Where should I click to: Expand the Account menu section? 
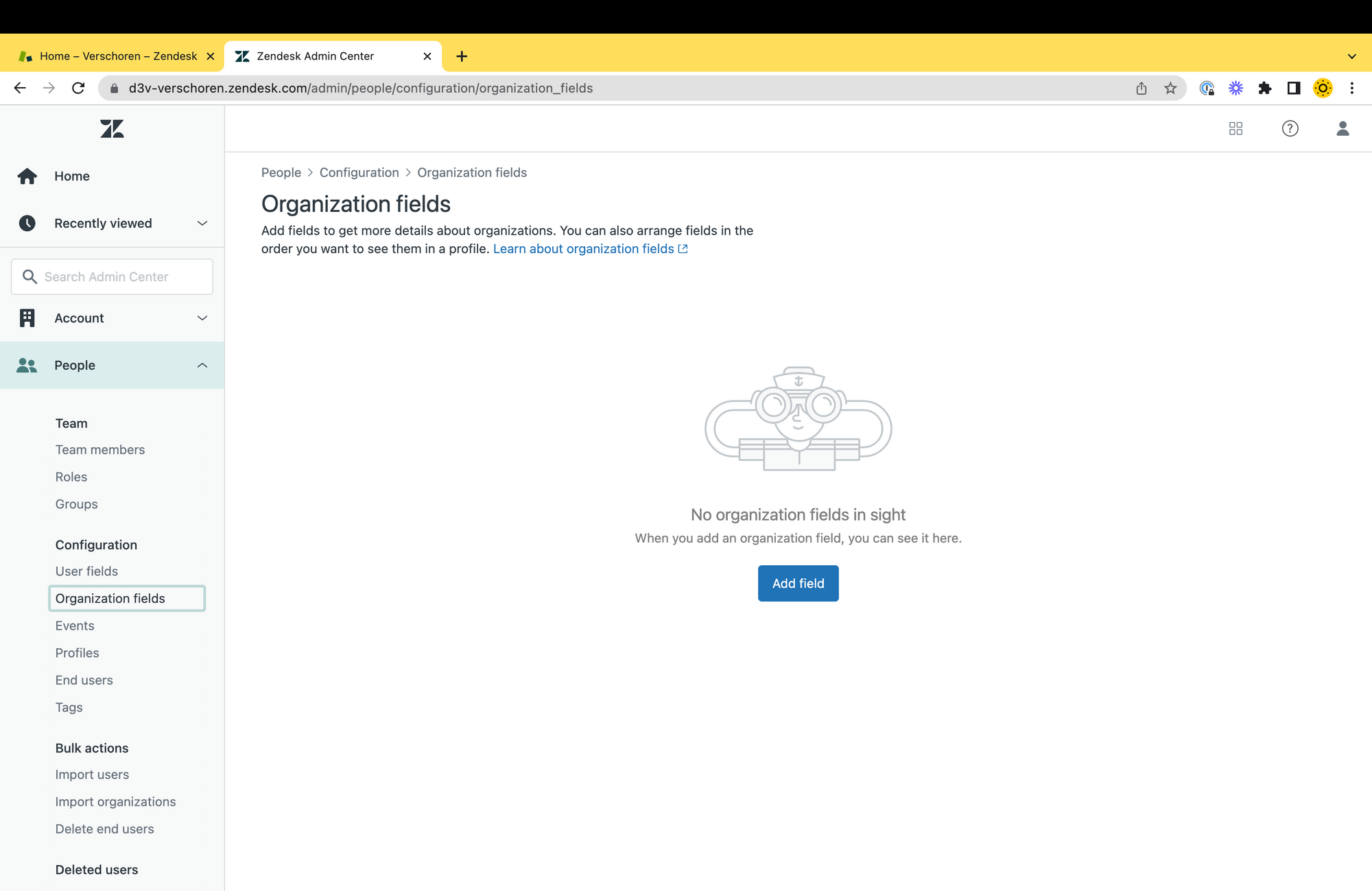[x=202, y=318]
